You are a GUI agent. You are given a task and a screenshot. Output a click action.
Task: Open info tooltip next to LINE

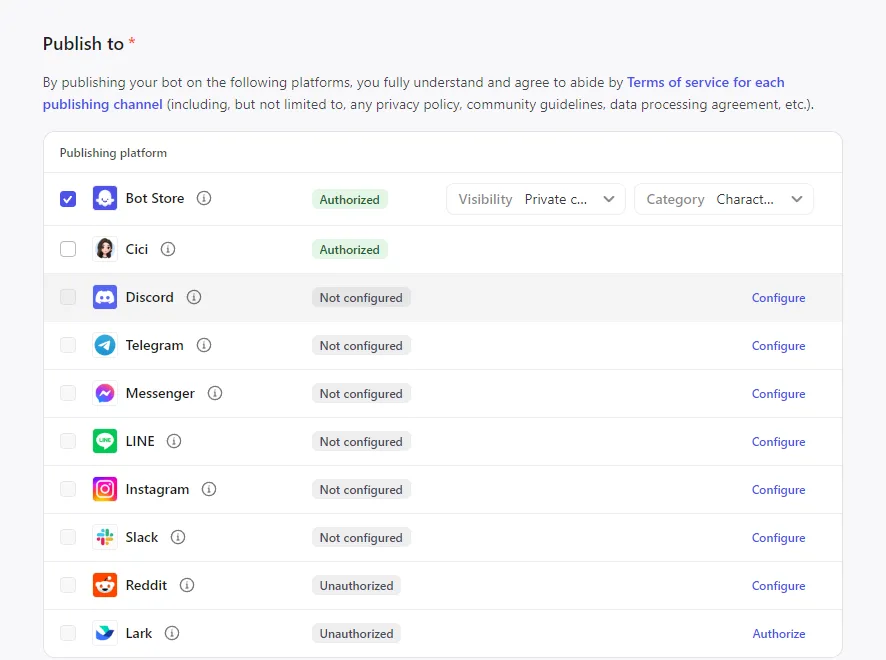(x=174, y=441)
